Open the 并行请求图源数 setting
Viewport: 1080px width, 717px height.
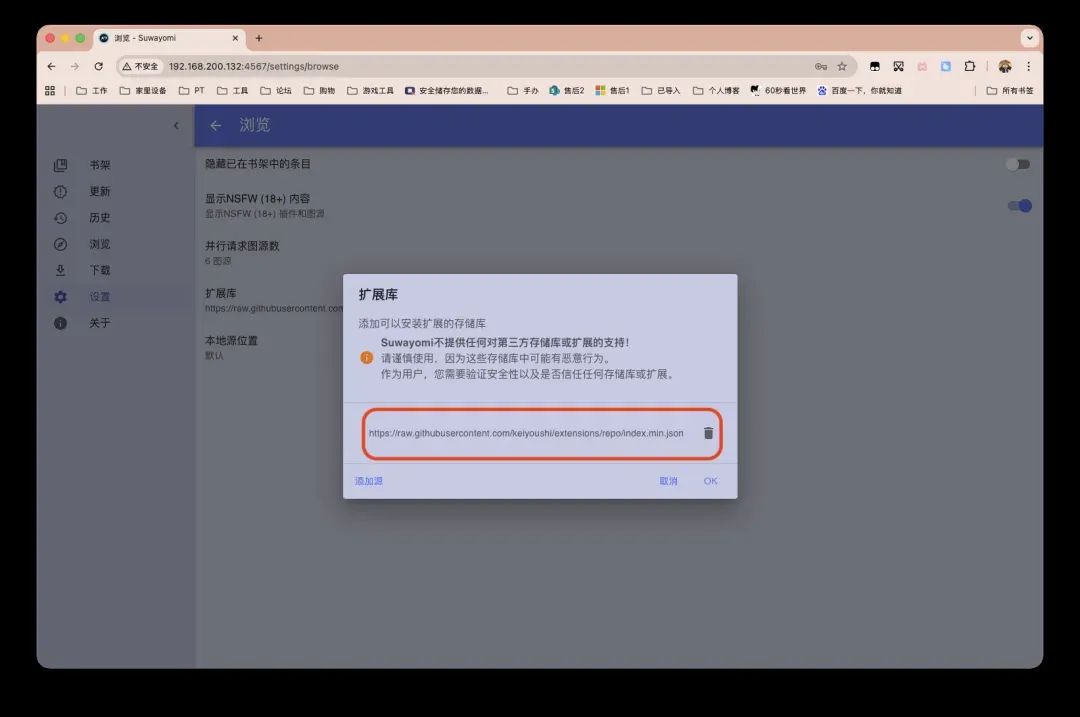[619, 253]
